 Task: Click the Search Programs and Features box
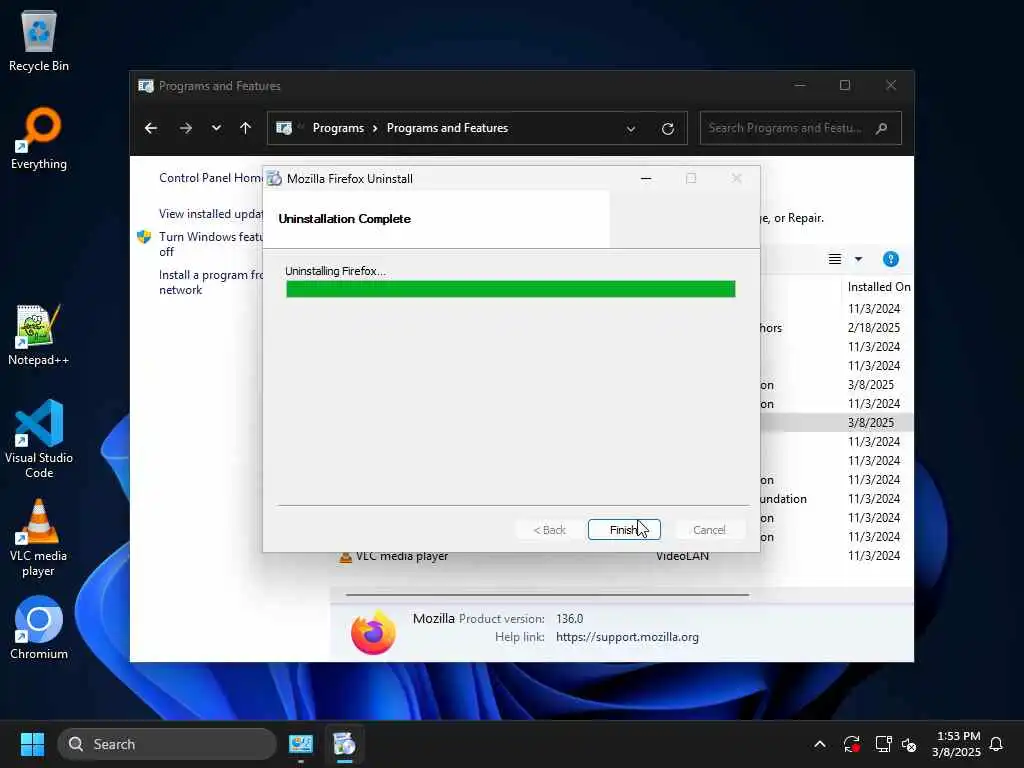coord(801,128)
